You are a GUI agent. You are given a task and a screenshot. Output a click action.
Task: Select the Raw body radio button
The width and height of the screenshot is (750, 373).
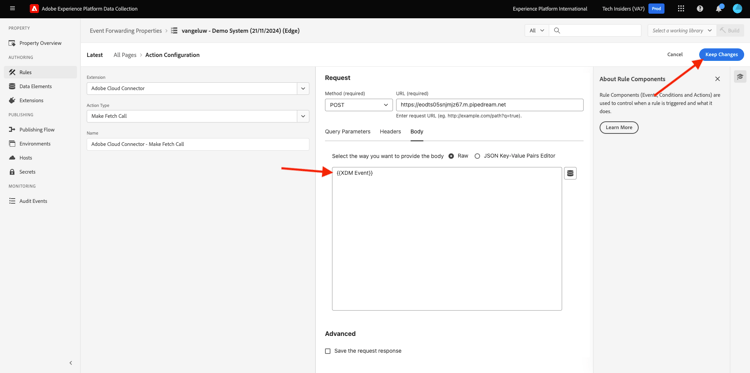pos(451,156)
